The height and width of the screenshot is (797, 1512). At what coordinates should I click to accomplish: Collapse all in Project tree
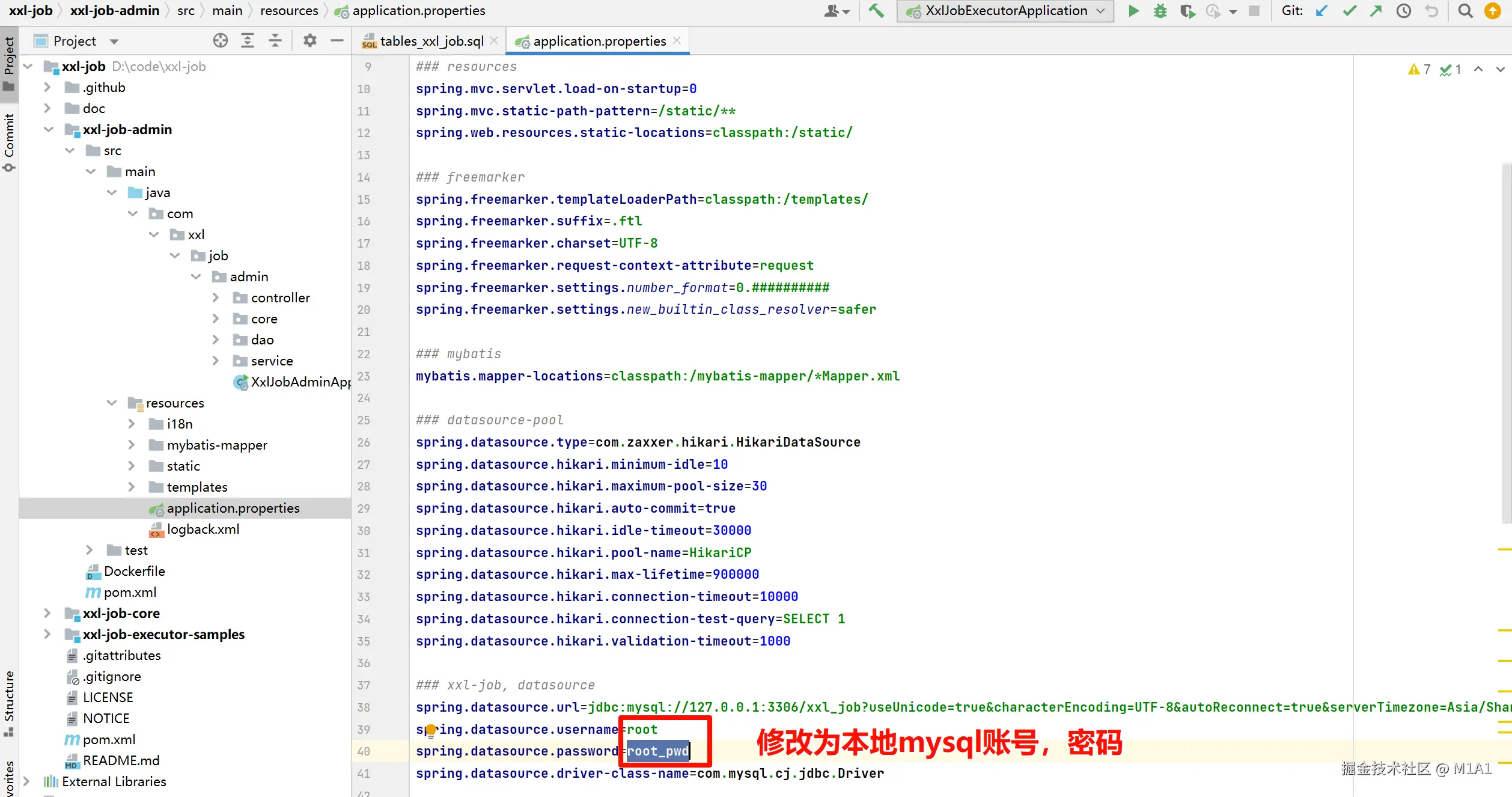tap(275, 41)
